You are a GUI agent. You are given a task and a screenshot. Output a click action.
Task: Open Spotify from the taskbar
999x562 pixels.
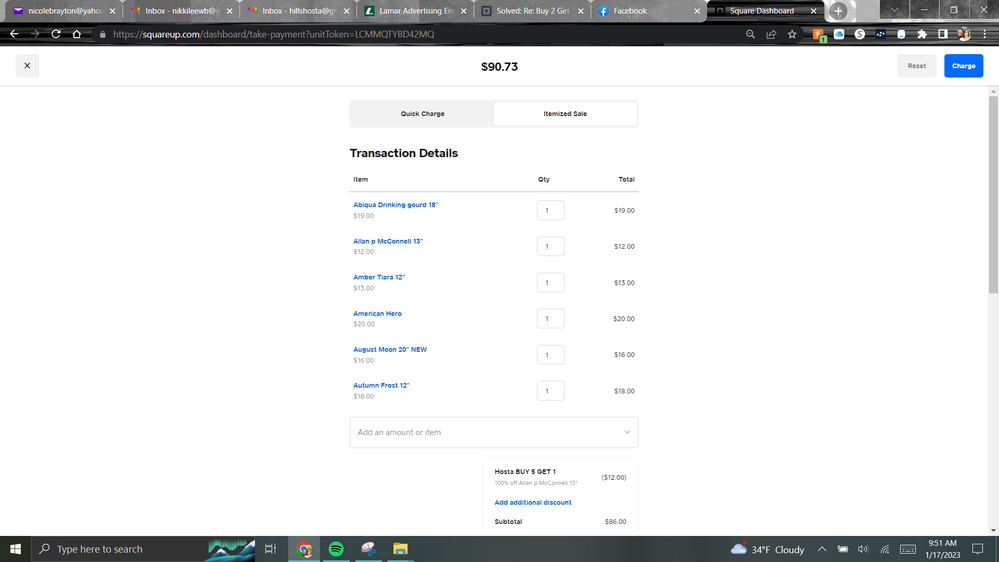(x=336, y=549)
